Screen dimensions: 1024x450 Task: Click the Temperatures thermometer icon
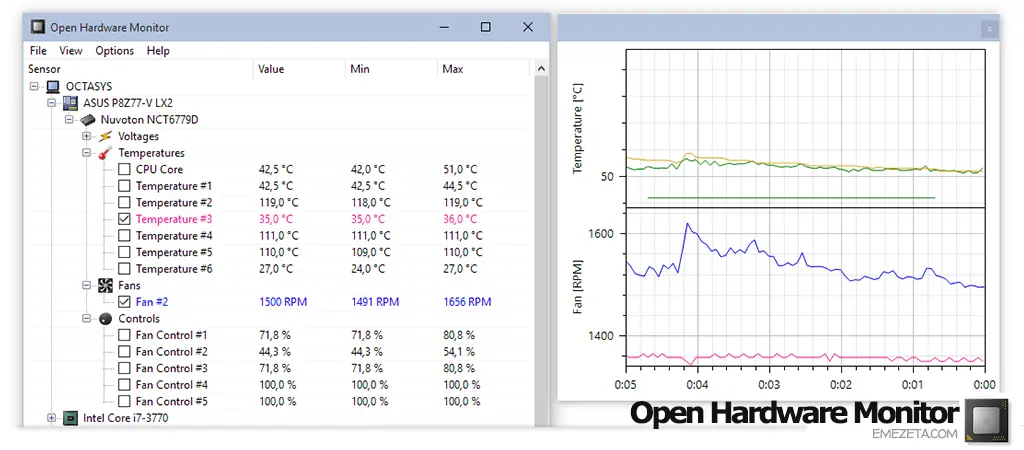pyautogui.click(x=105, y=153)
